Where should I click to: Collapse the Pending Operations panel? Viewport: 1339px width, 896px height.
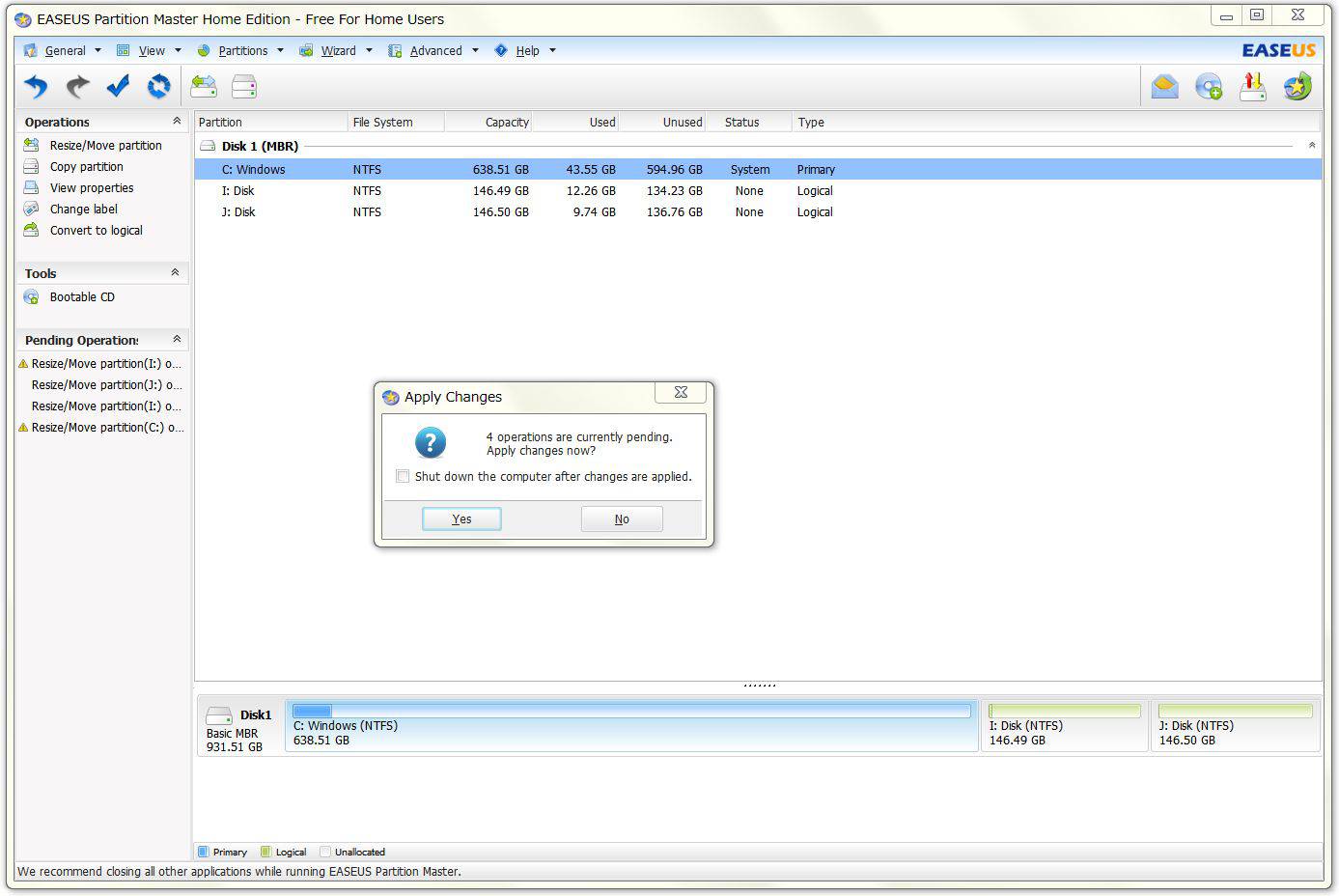point(176,340)
